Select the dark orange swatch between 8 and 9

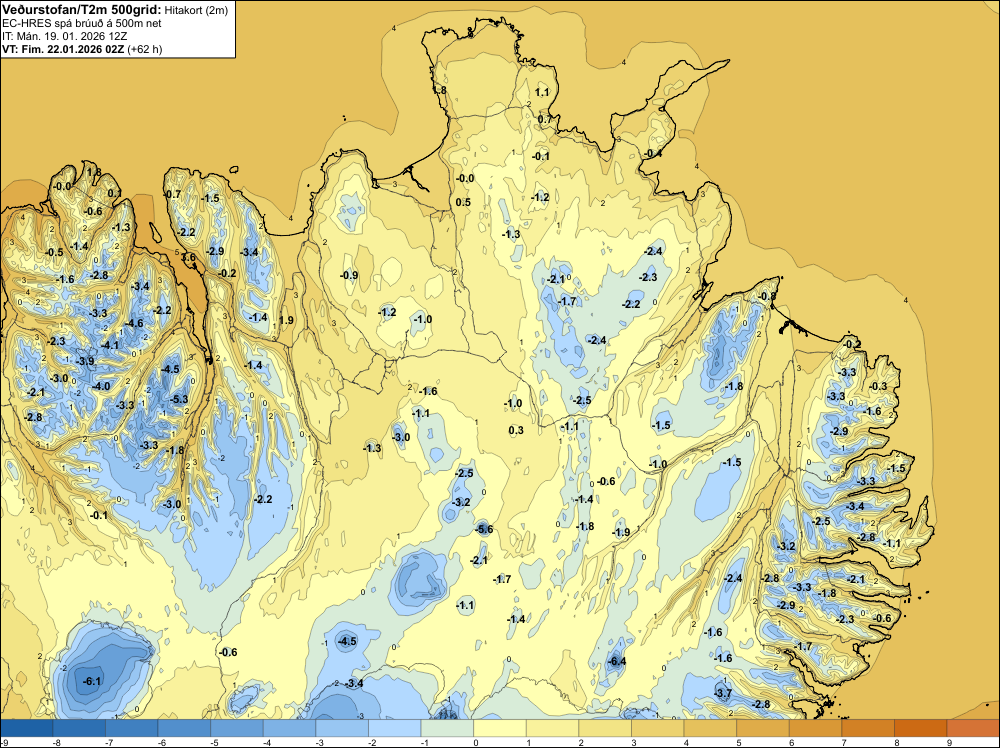(x=921, y=728)
